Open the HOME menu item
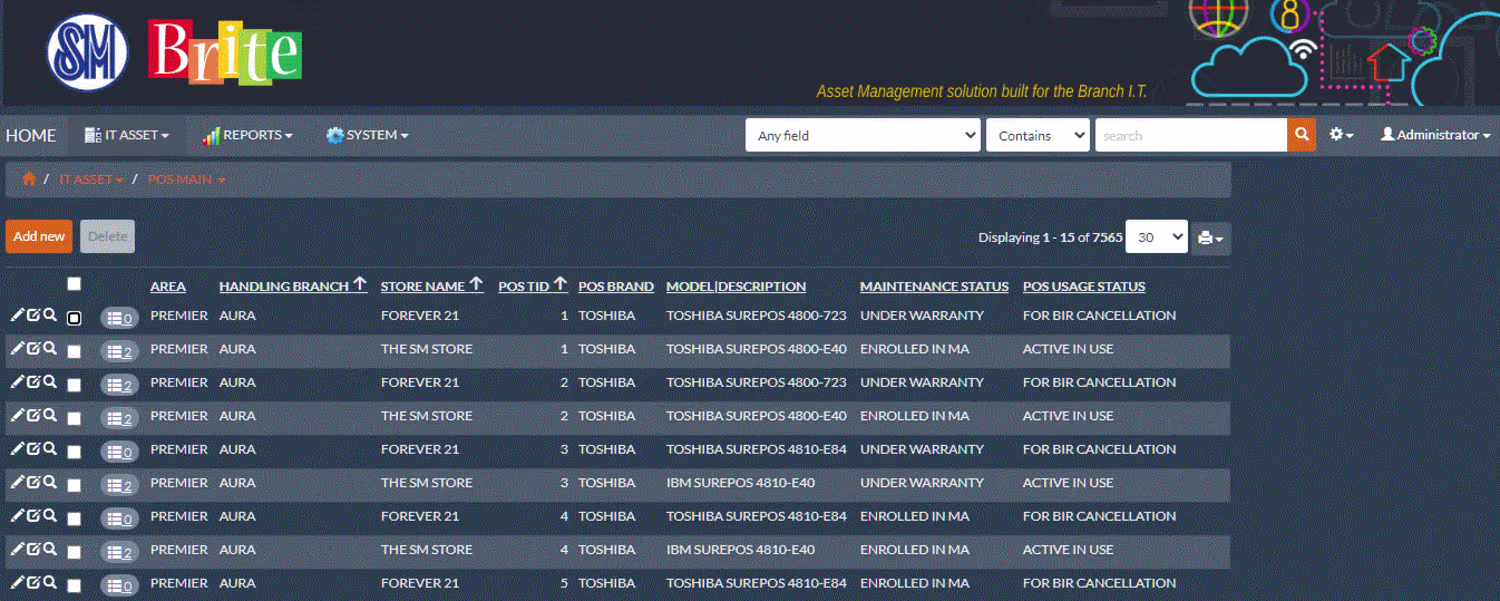 (31, 135)
